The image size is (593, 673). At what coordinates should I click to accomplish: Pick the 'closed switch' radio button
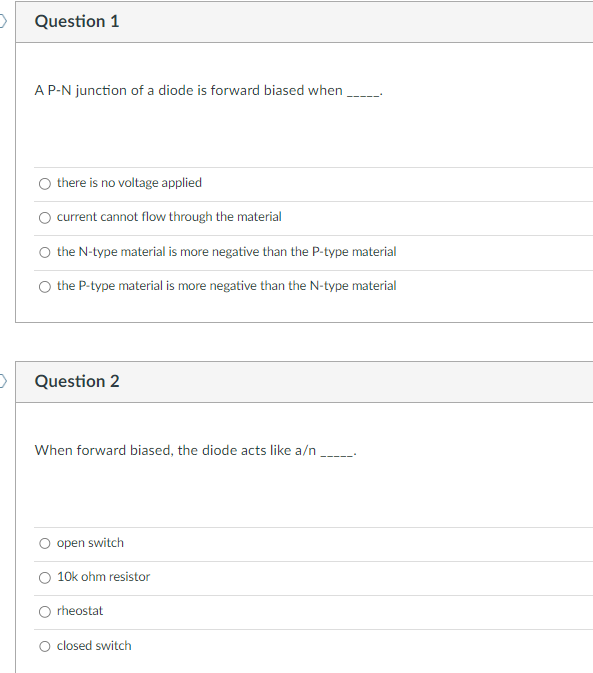(x=45, y=646)
